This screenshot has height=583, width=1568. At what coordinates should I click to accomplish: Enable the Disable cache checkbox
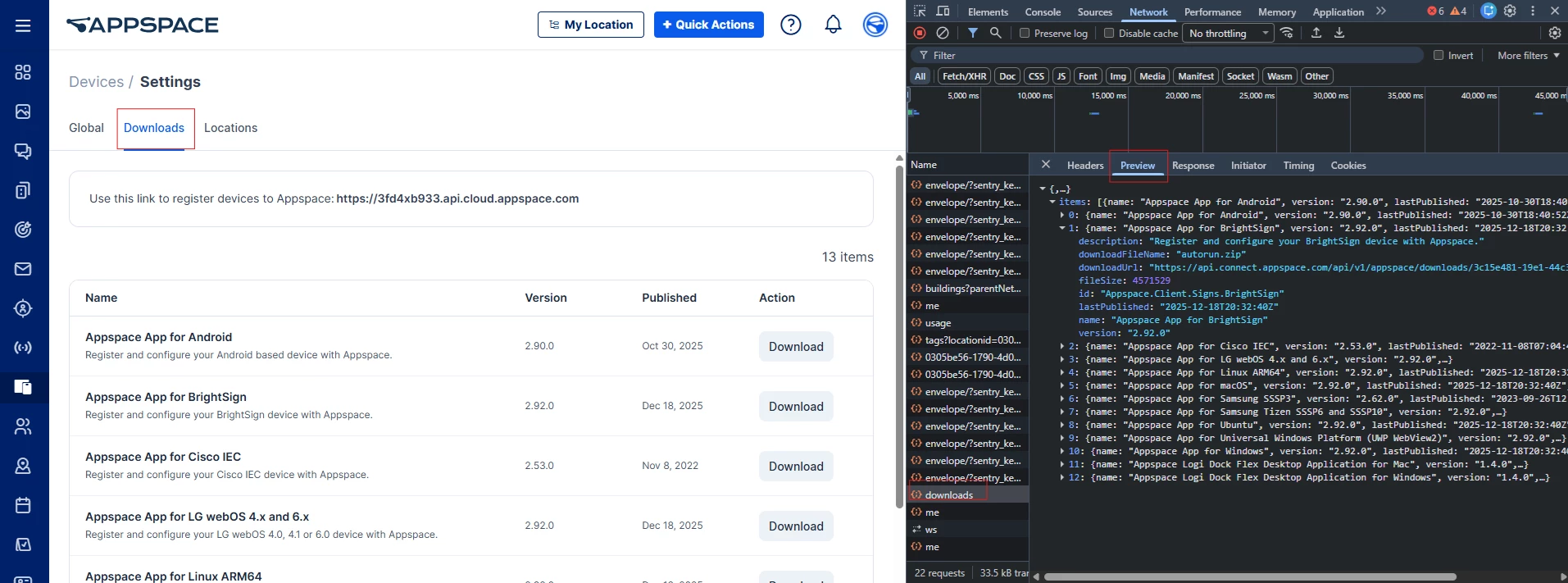pos(1109,33)
